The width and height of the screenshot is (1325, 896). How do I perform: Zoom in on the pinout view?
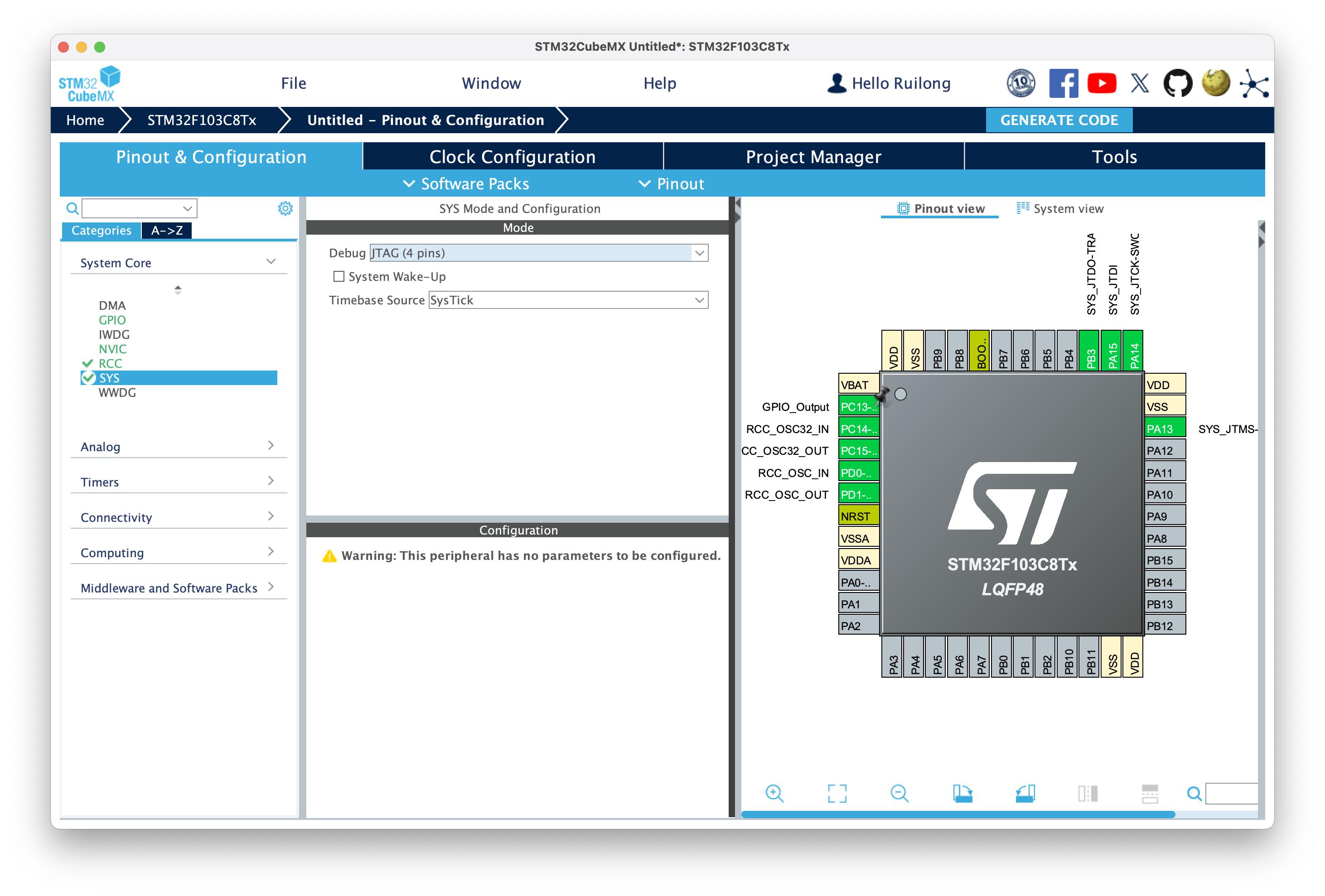774,793
